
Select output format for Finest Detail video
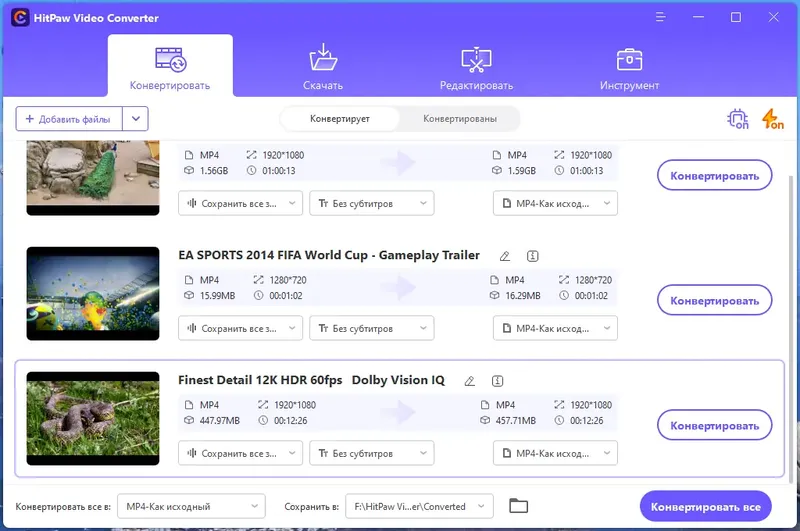coord(555,453)
